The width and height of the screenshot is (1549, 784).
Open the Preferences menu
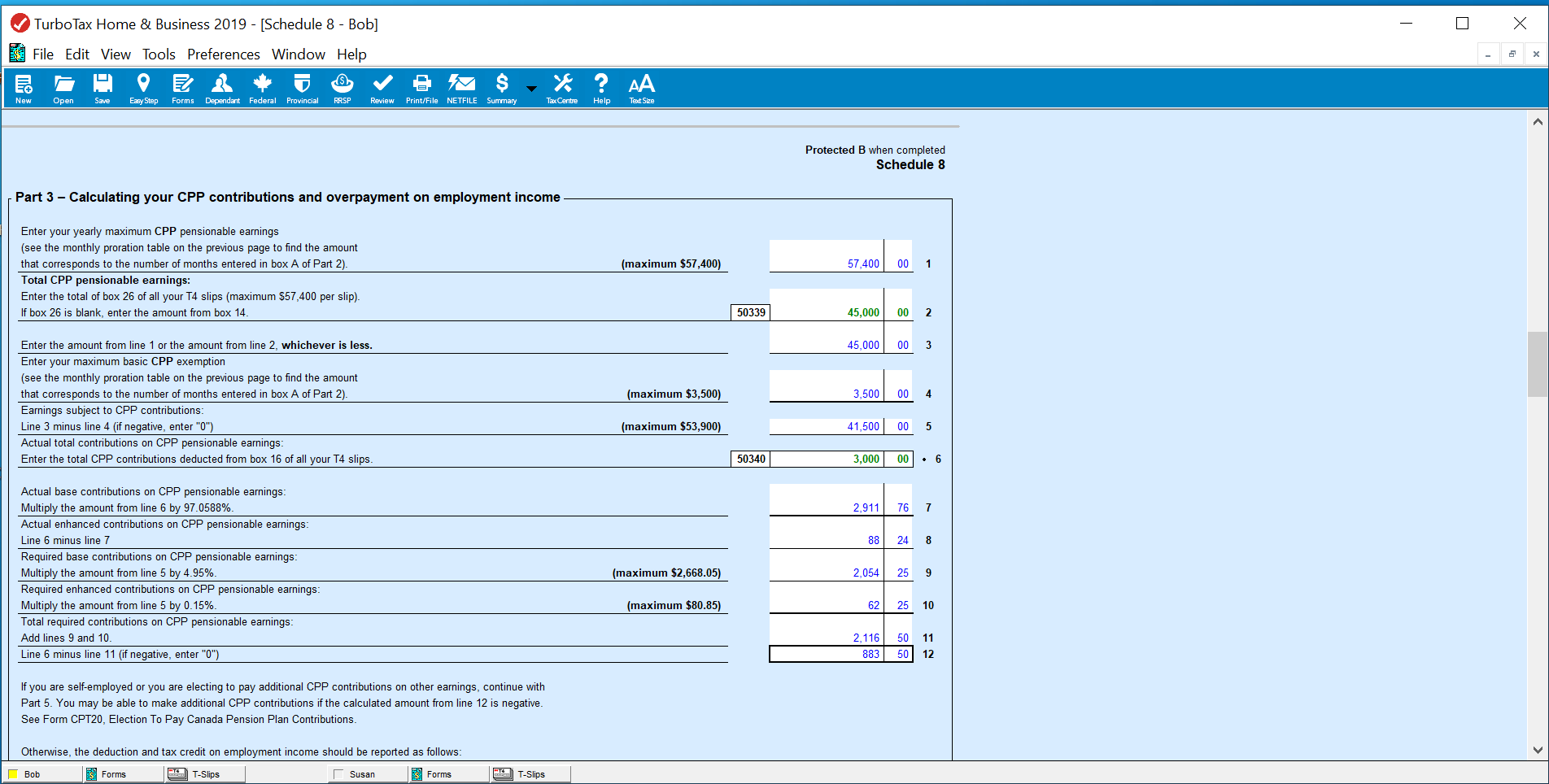click(x=224, y=54)
